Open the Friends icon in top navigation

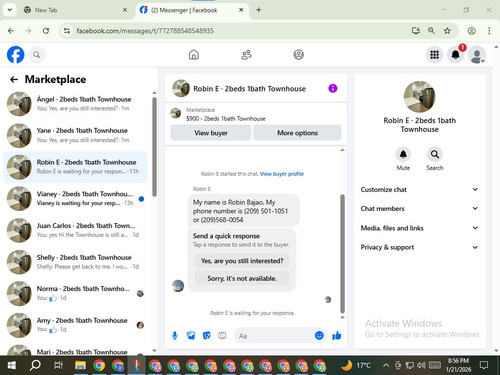click(x=246, y=55)
